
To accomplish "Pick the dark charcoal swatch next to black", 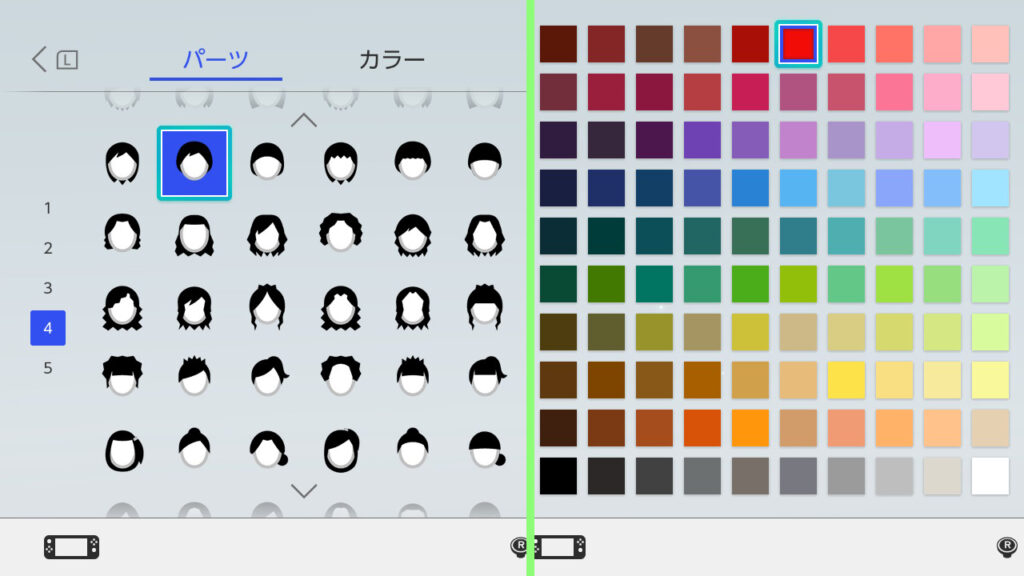I will coord(606,476).
